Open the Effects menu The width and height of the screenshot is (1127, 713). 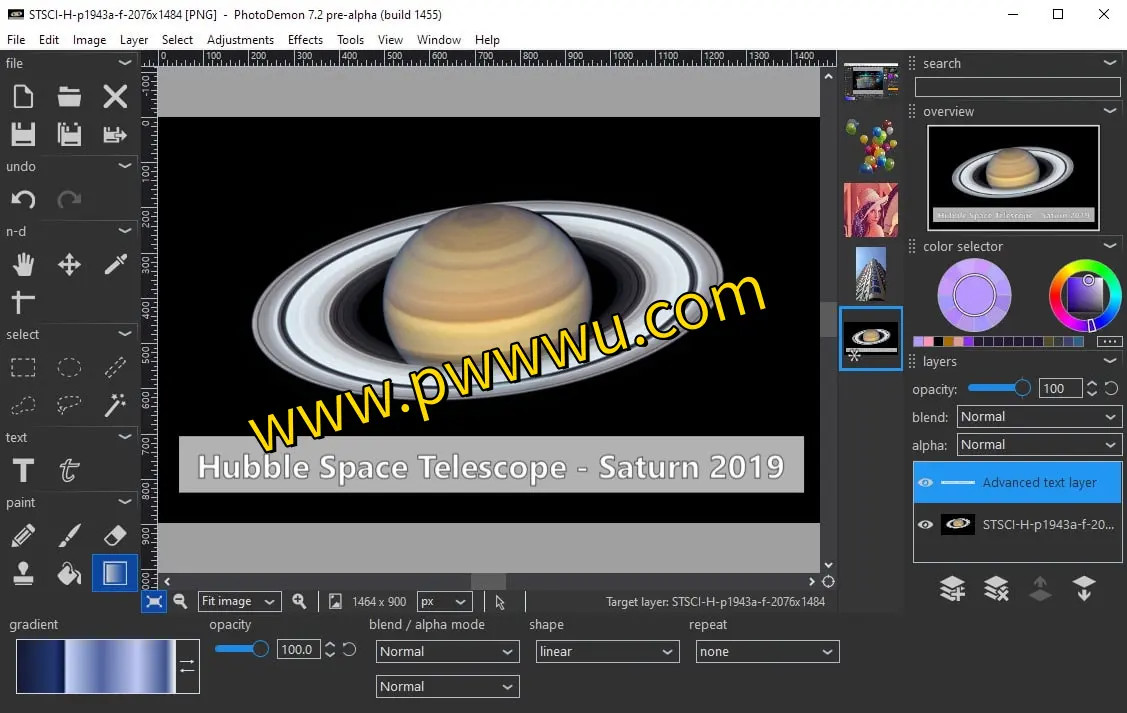305,40
